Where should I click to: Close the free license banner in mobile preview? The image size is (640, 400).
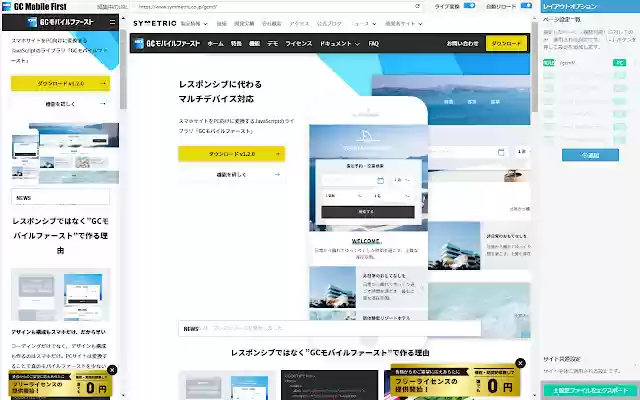pos(112,370)
